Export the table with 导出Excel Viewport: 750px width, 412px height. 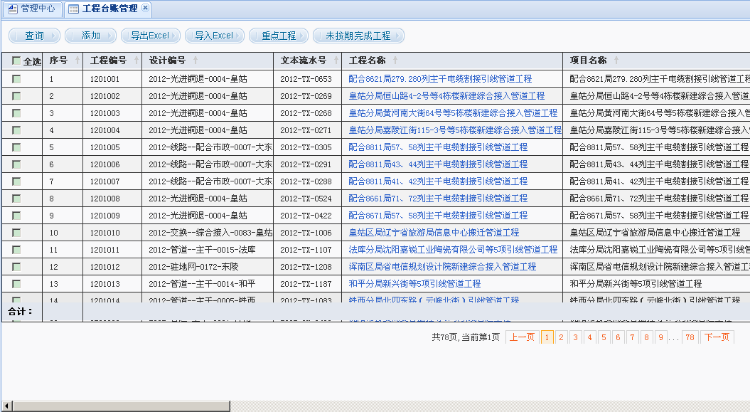[151, 35]
